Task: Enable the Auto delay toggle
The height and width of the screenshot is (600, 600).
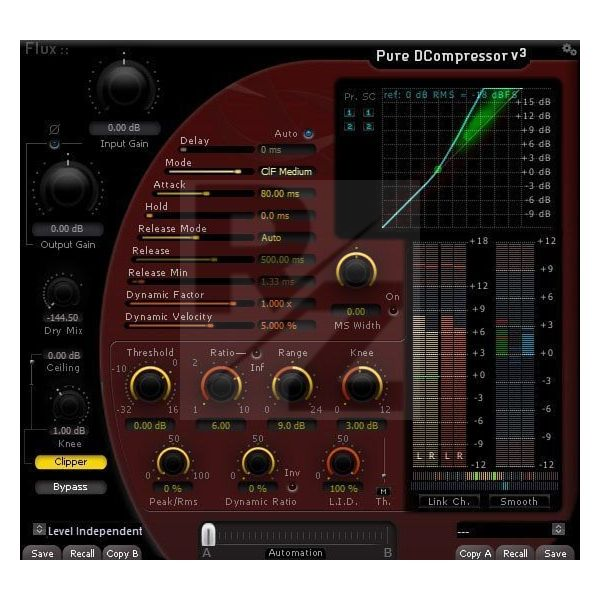Action: [x=308, y=134]
